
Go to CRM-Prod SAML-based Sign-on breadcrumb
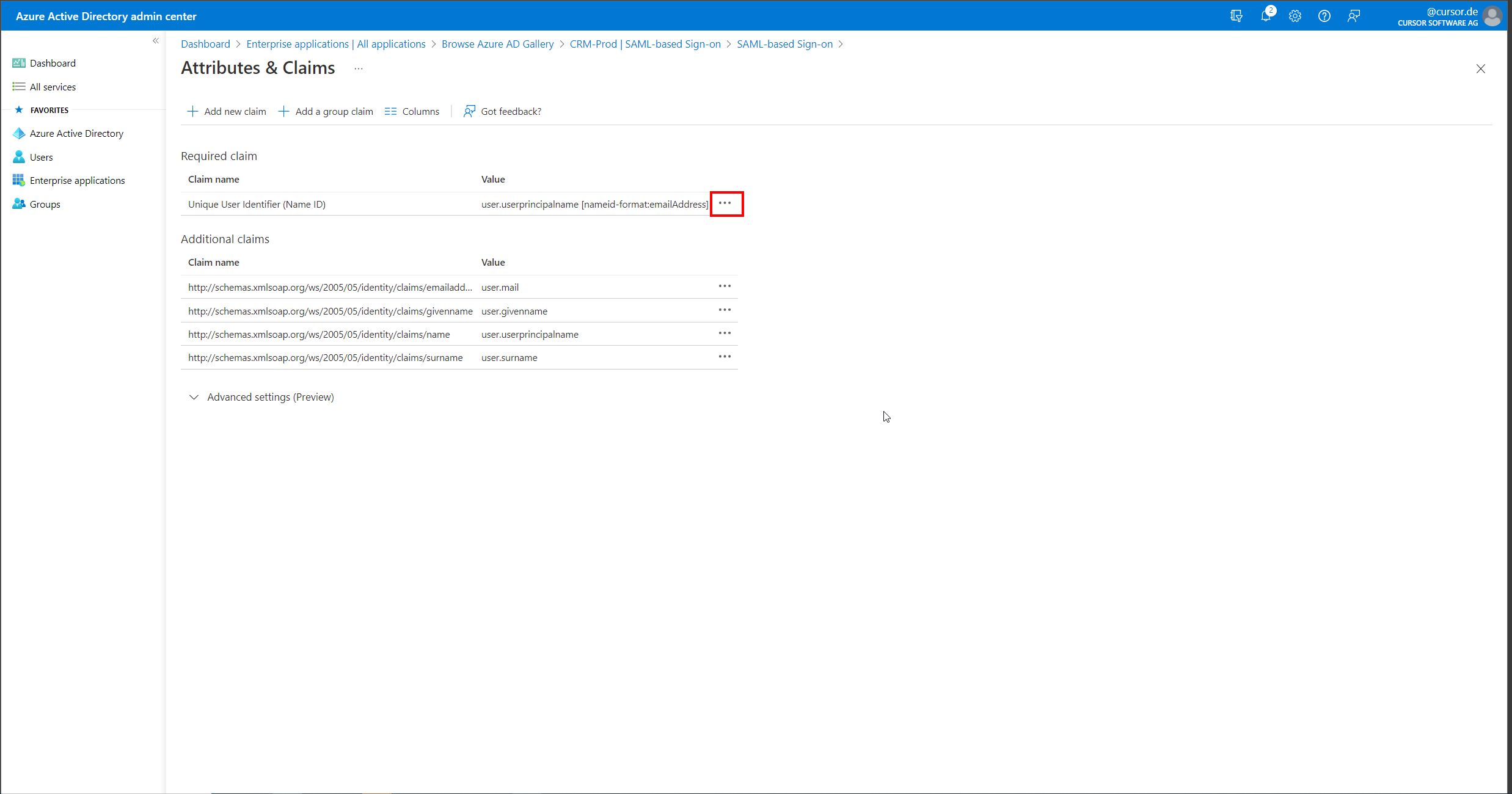point(645,44)
